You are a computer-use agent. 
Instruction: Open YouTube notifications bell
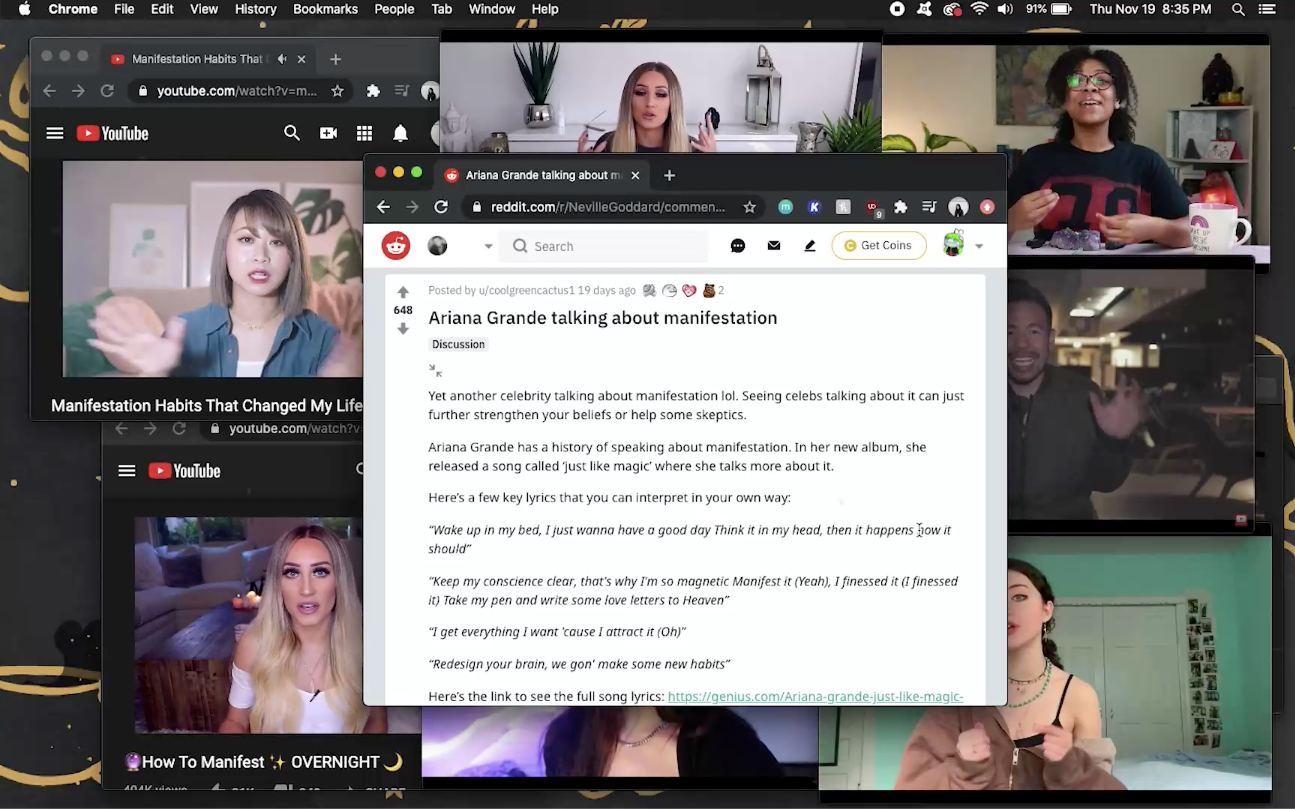click(400, 133)
